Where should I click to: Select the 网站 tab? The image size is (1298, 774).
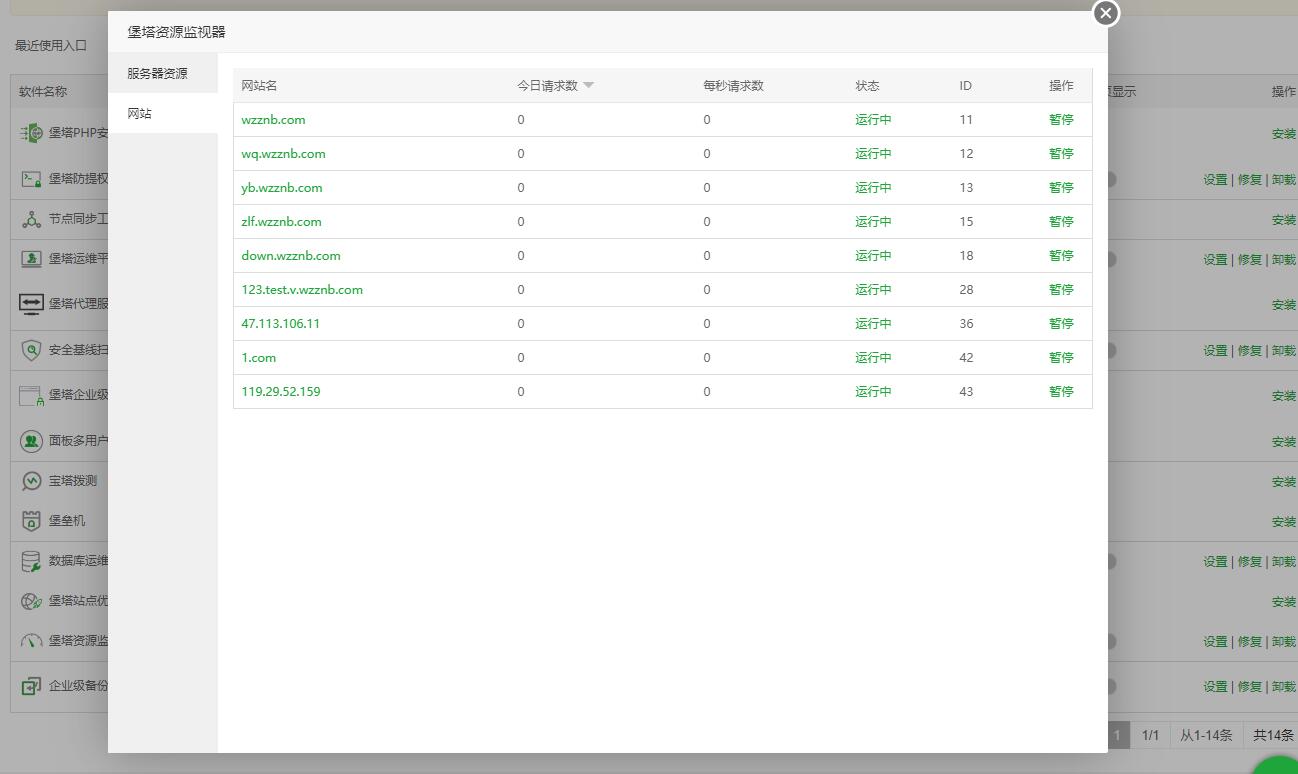click(x=163, y=113)
